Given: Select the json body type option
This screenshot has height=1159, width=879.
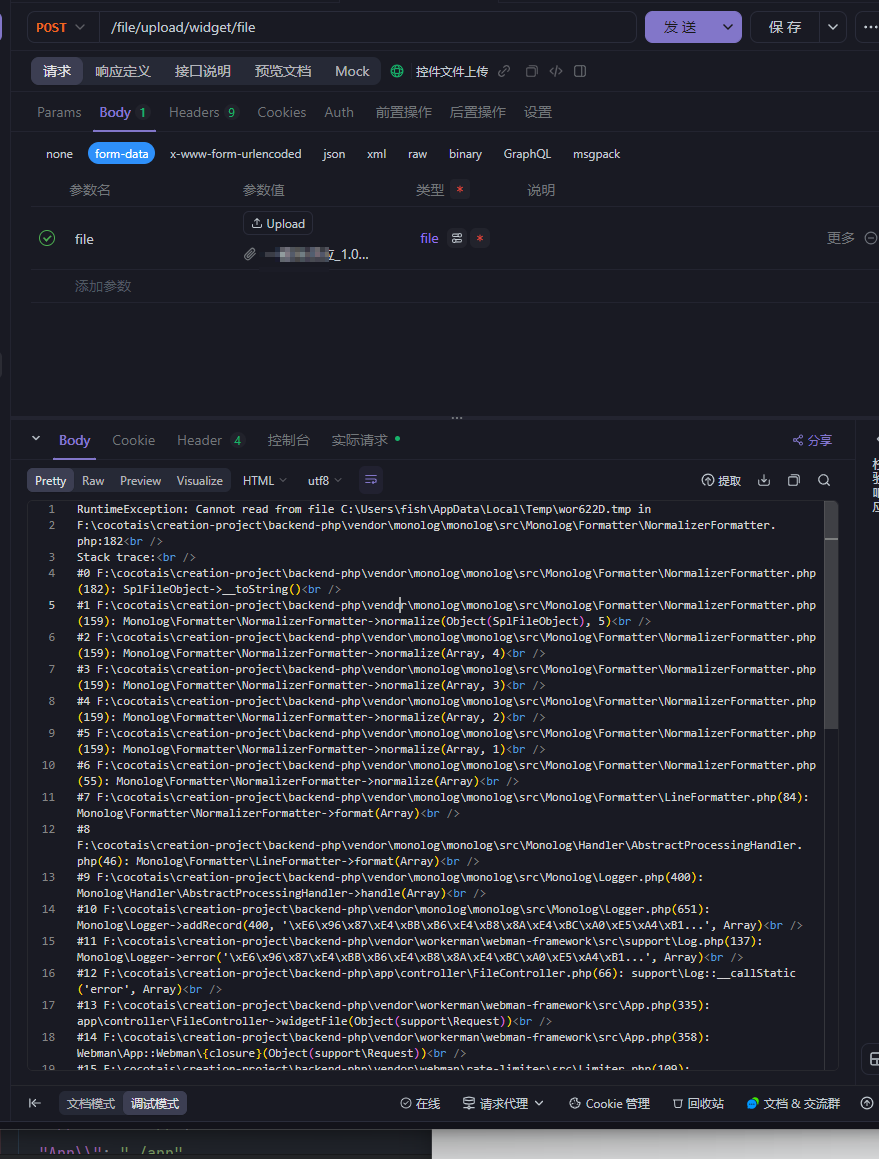Looking at the screenshot, I should (x=333, y=154).
